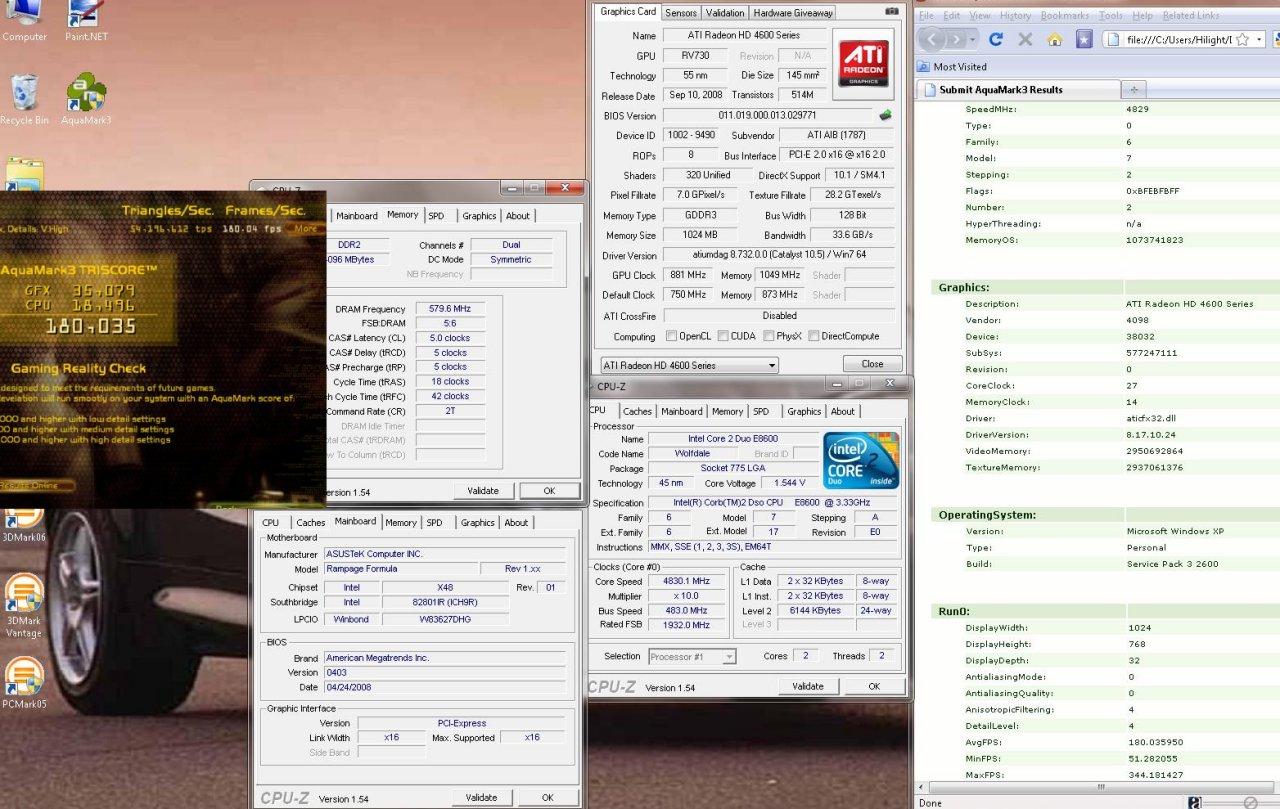Open the browser History menu
The height and width of the screenshot is (809, 1280).
1015,16
